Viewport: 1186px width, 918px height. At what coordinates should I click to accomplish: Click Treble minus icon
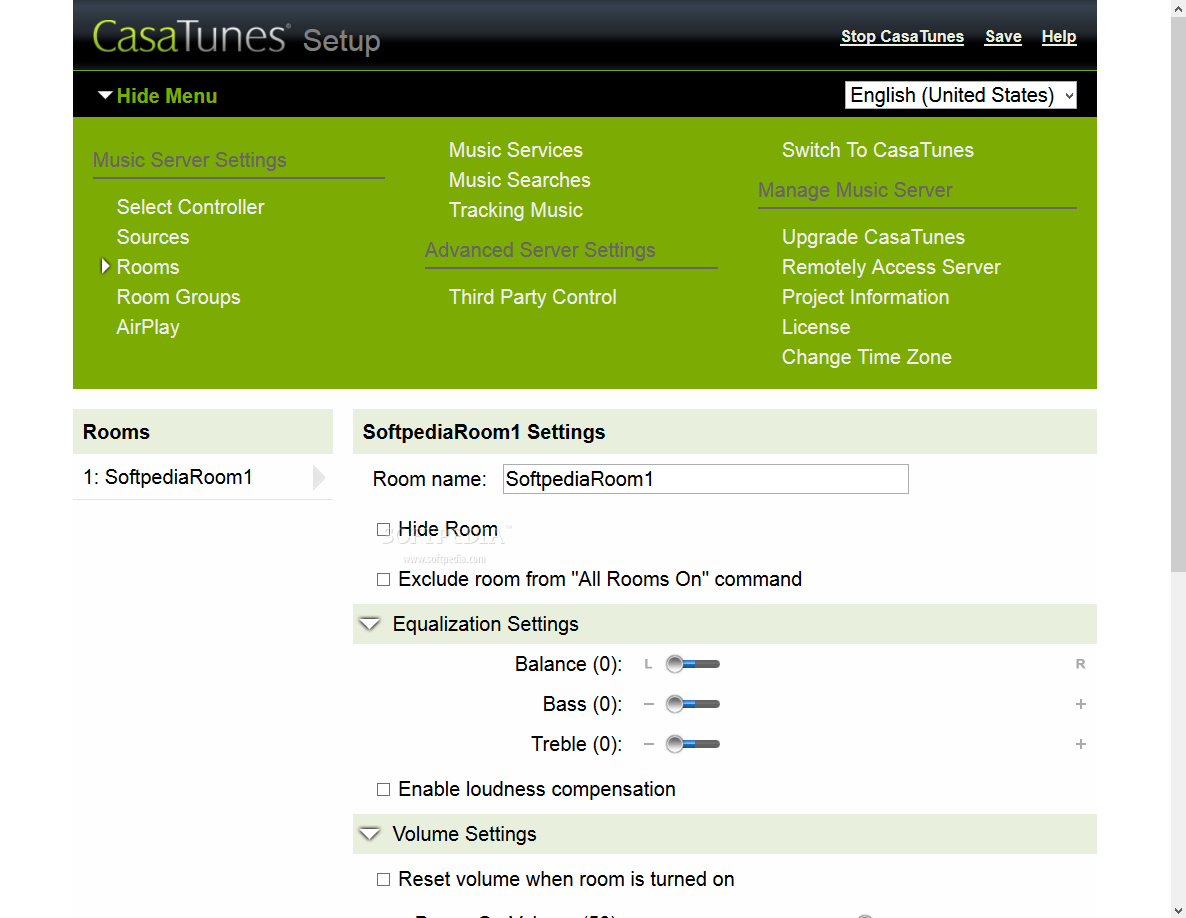point(648,744)
